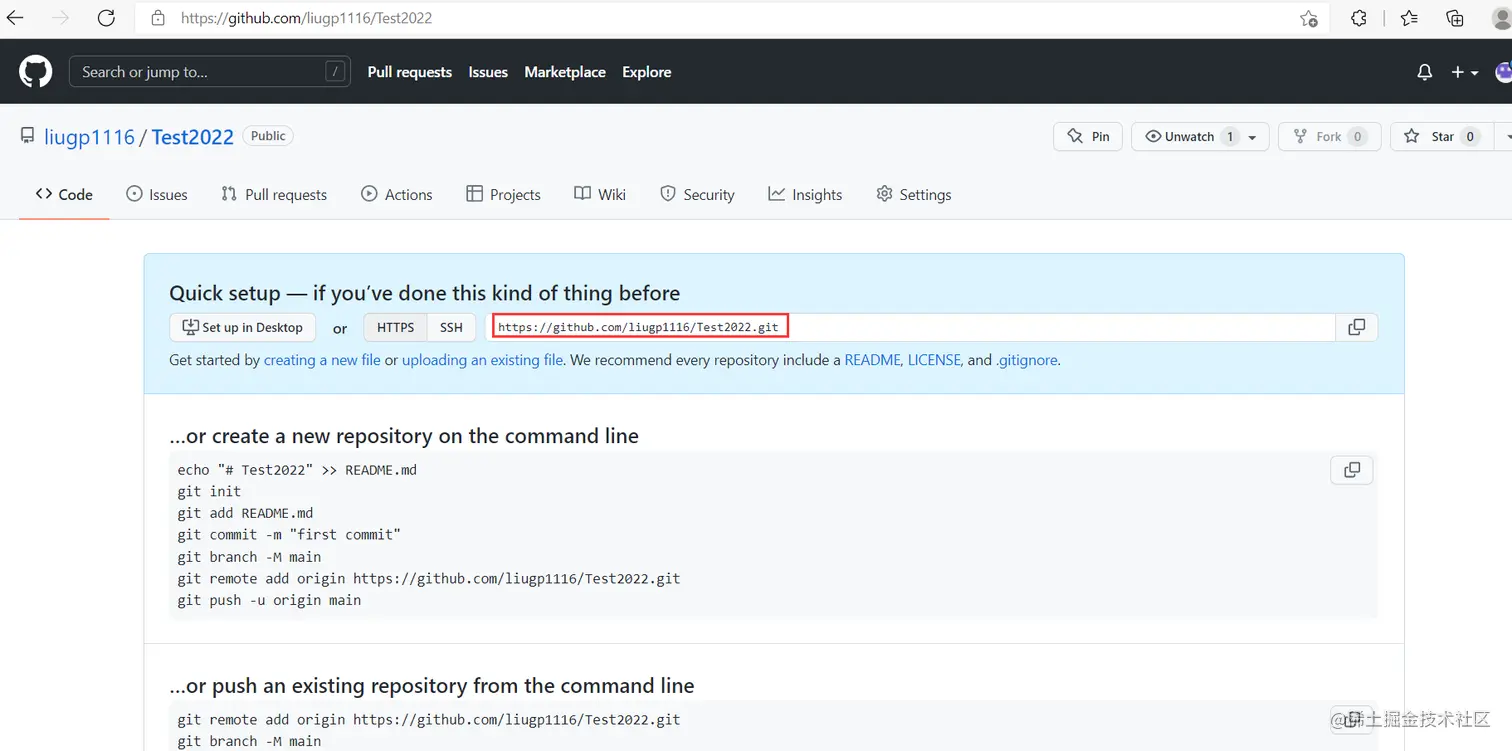Click 'git commit -m "first commit"' line
This screenshot has height=751, width=1512.
(x=289, y=535)
